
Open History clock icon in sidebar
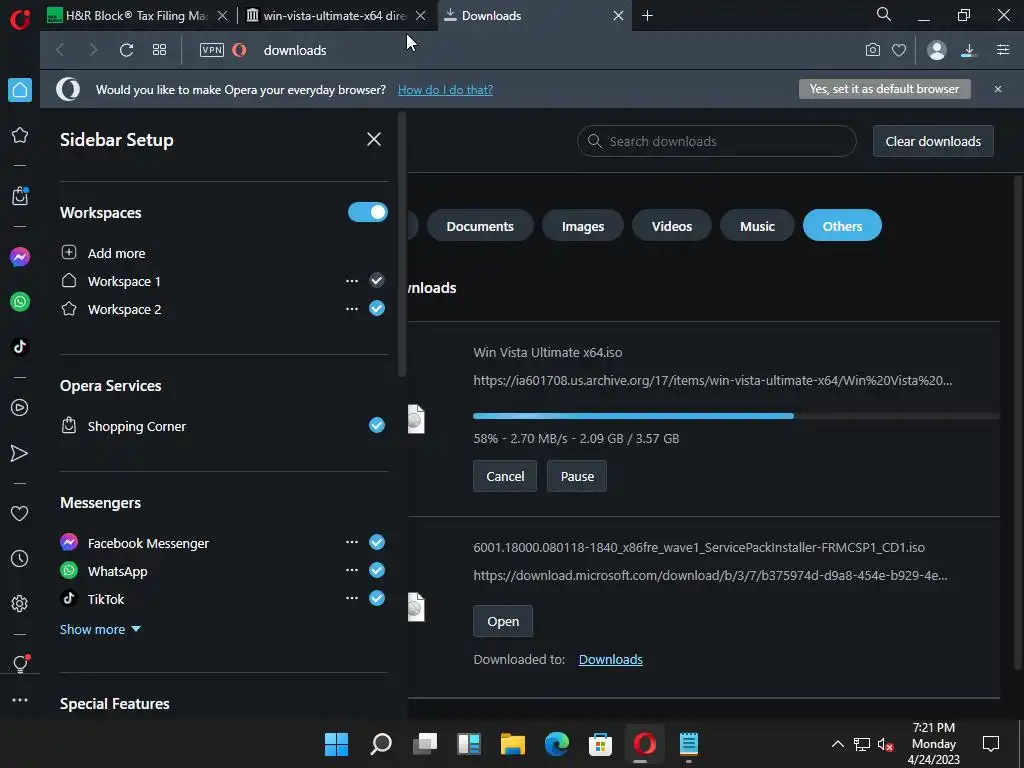pos(20,558)
